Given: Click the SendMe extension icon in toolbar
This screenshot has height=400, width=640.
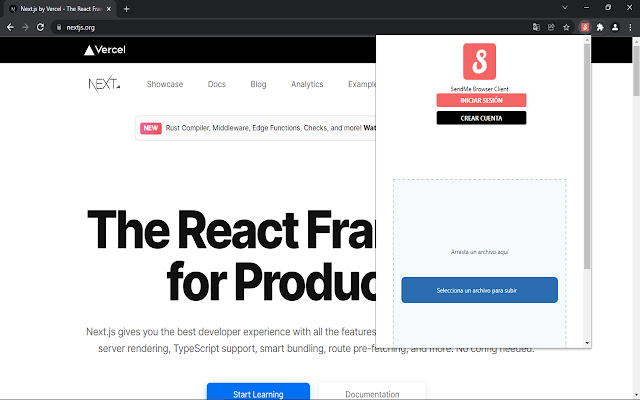Looking at the screenshot, I should click(585, 27).
